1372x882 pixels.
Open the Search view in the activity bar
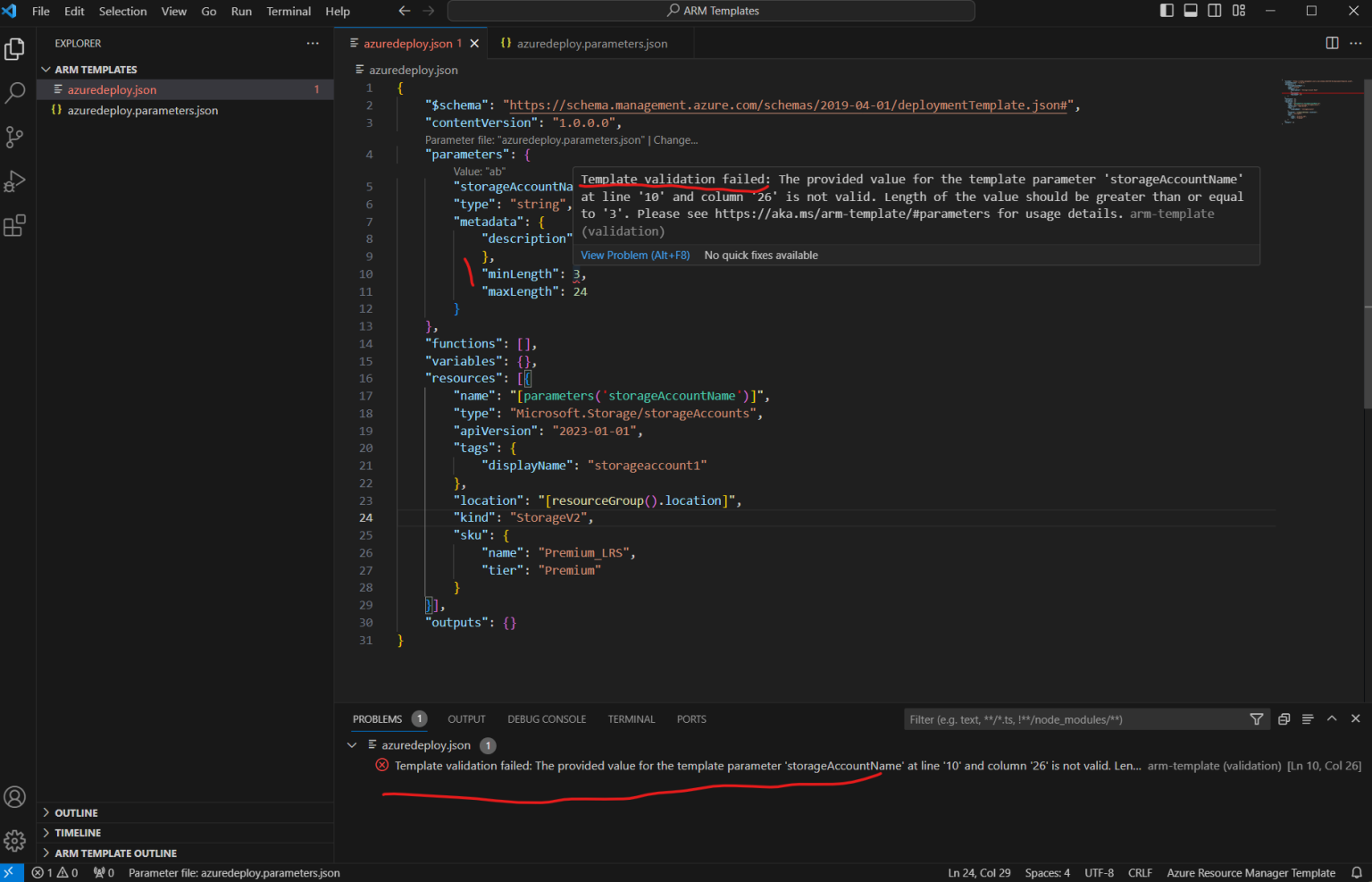(x=14, y=92)
